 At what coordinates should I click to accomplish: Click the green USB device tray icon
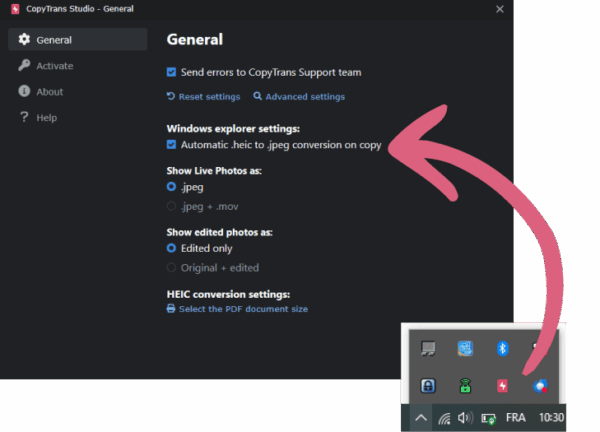tap(465, 386)
